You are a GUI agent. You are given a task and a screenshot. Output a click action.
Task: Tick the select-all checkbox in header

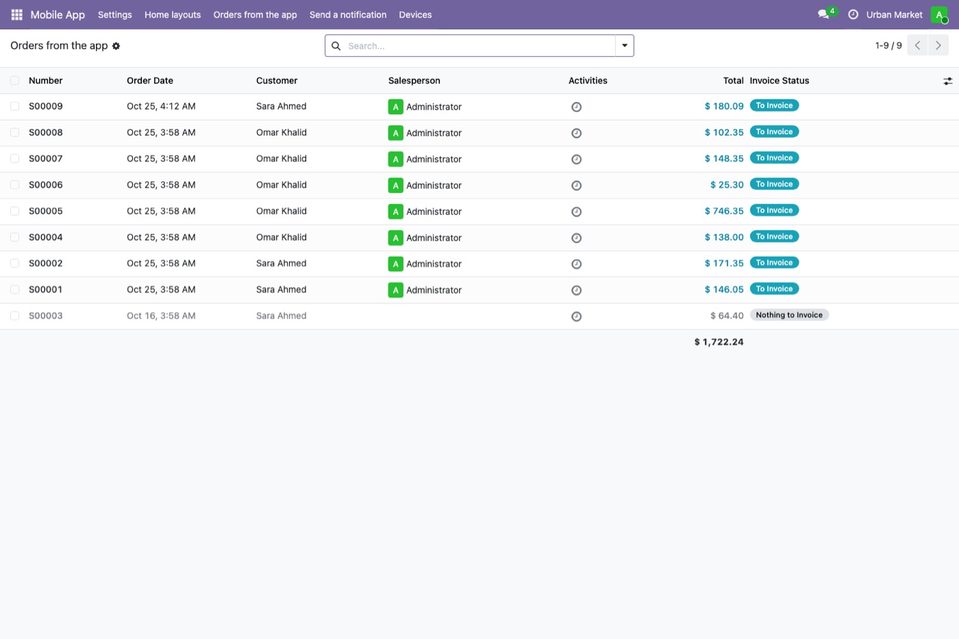(15, 81)
